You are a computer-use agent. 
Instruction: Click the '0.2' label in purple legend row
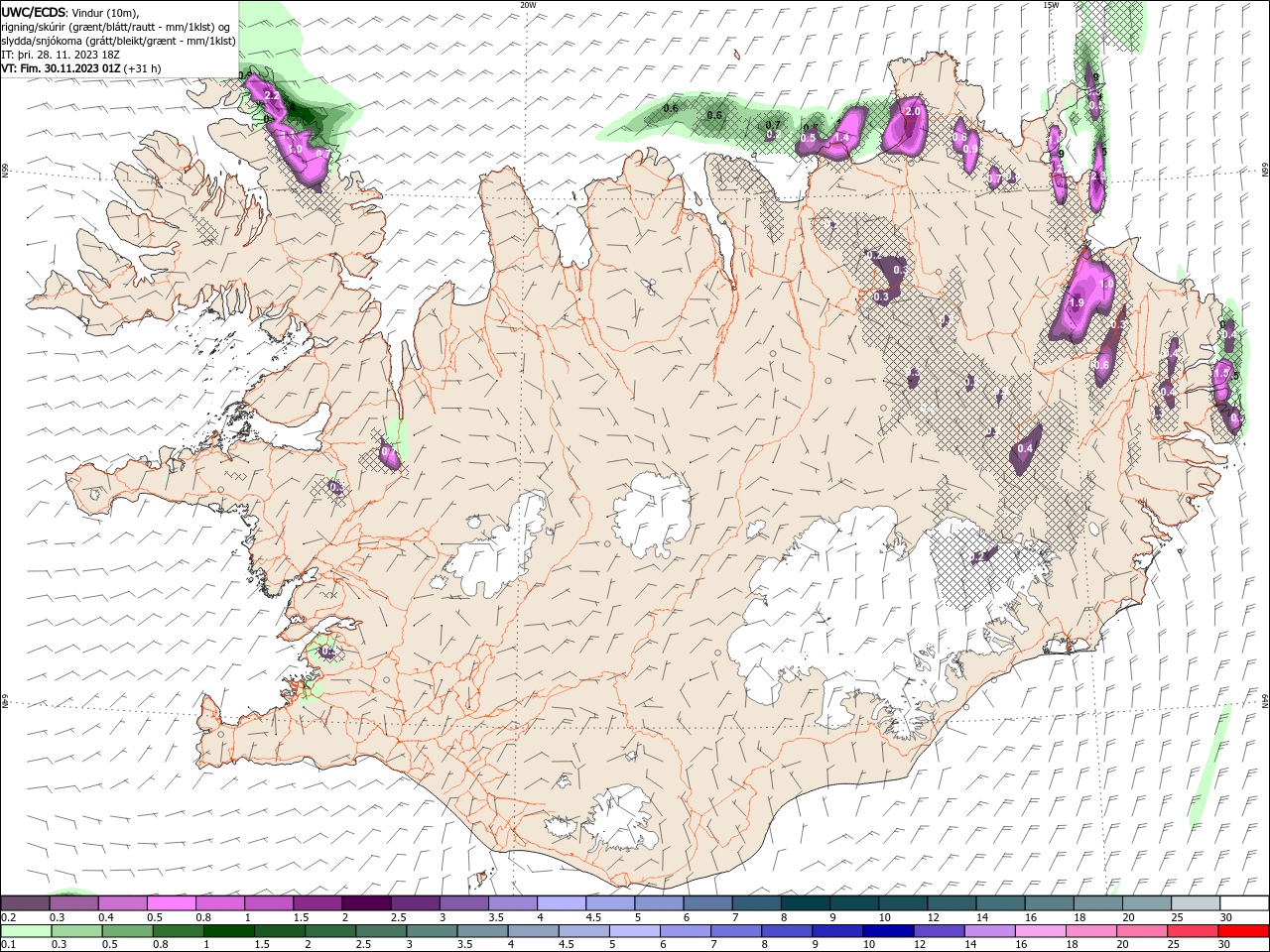pos(9,917)
